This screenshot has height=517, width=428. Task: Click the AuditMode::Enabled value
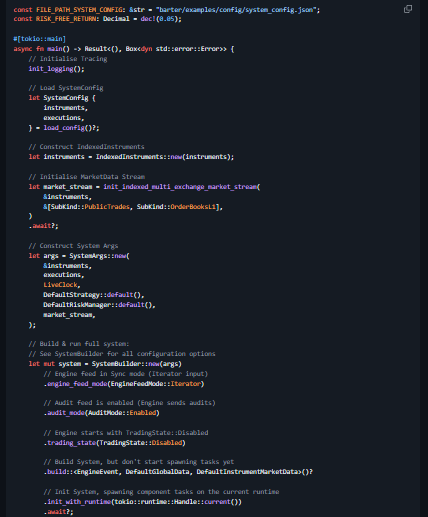(x=122, y=413)
